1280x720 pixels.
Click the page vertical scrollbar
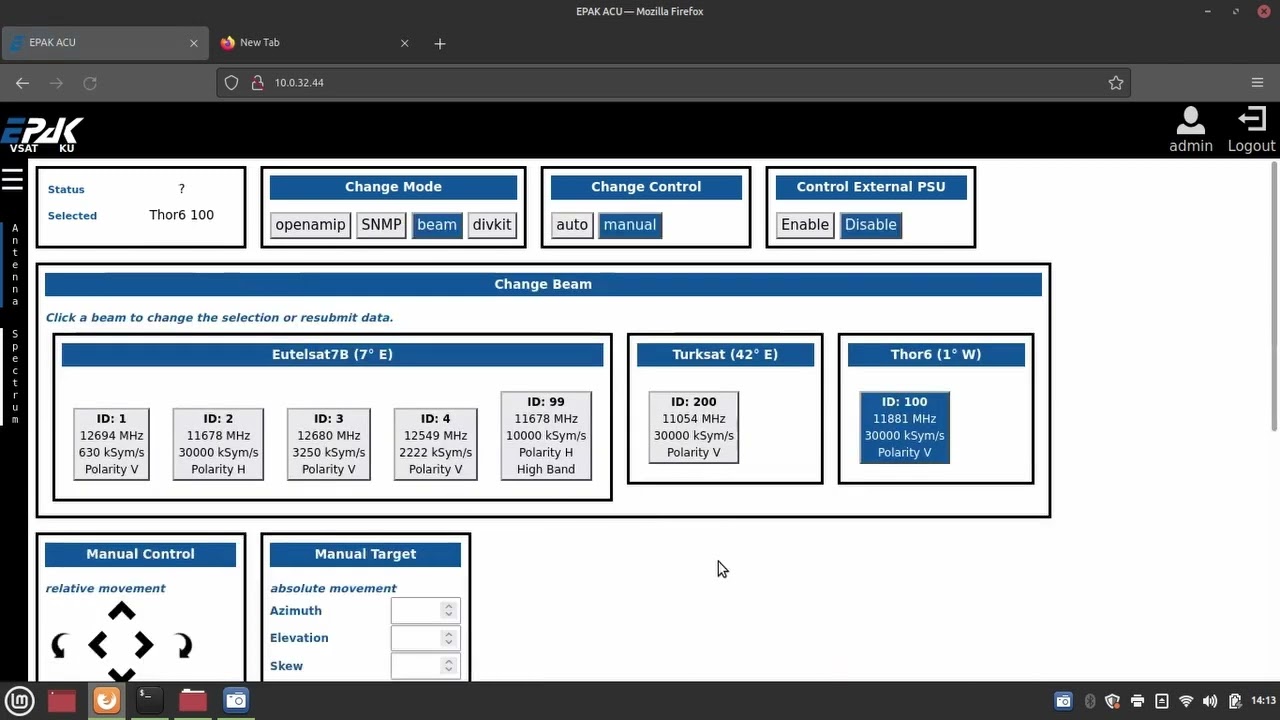1274,297
